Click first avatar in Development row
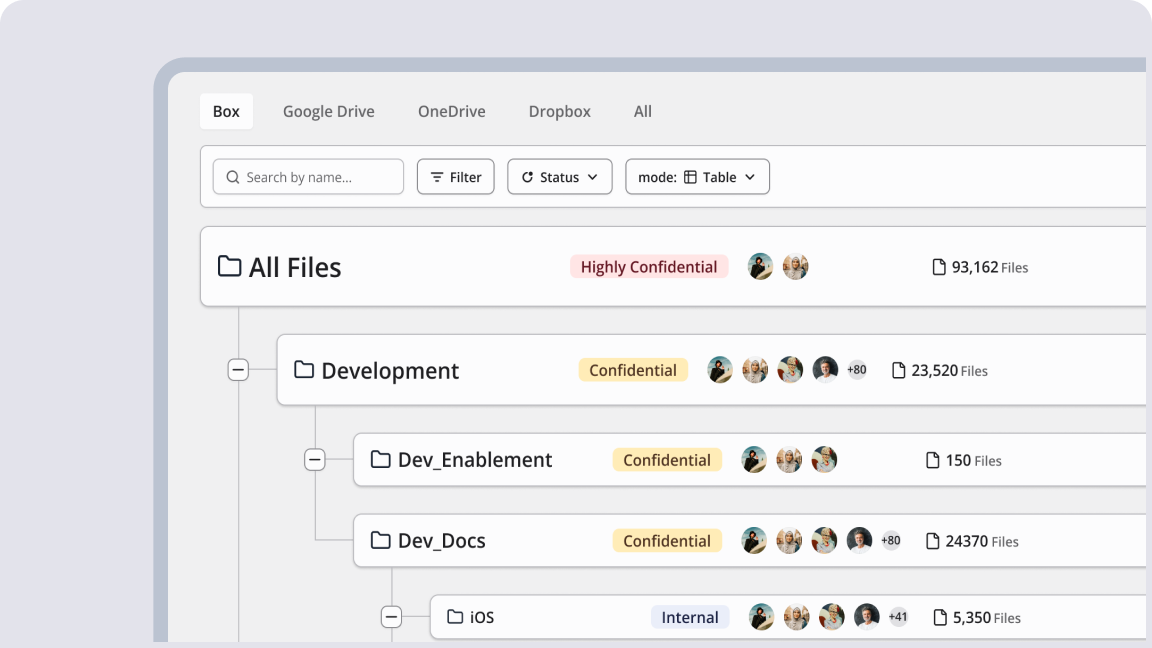The height and width of the screenshot is (648, 1152). [x=720, y=370]
